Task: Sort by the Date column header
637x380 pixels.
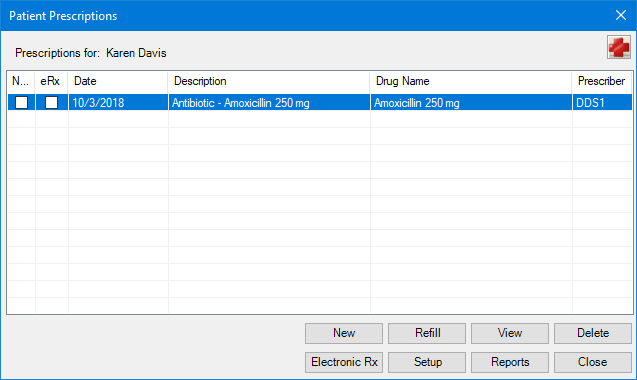Action: (118, 81)
